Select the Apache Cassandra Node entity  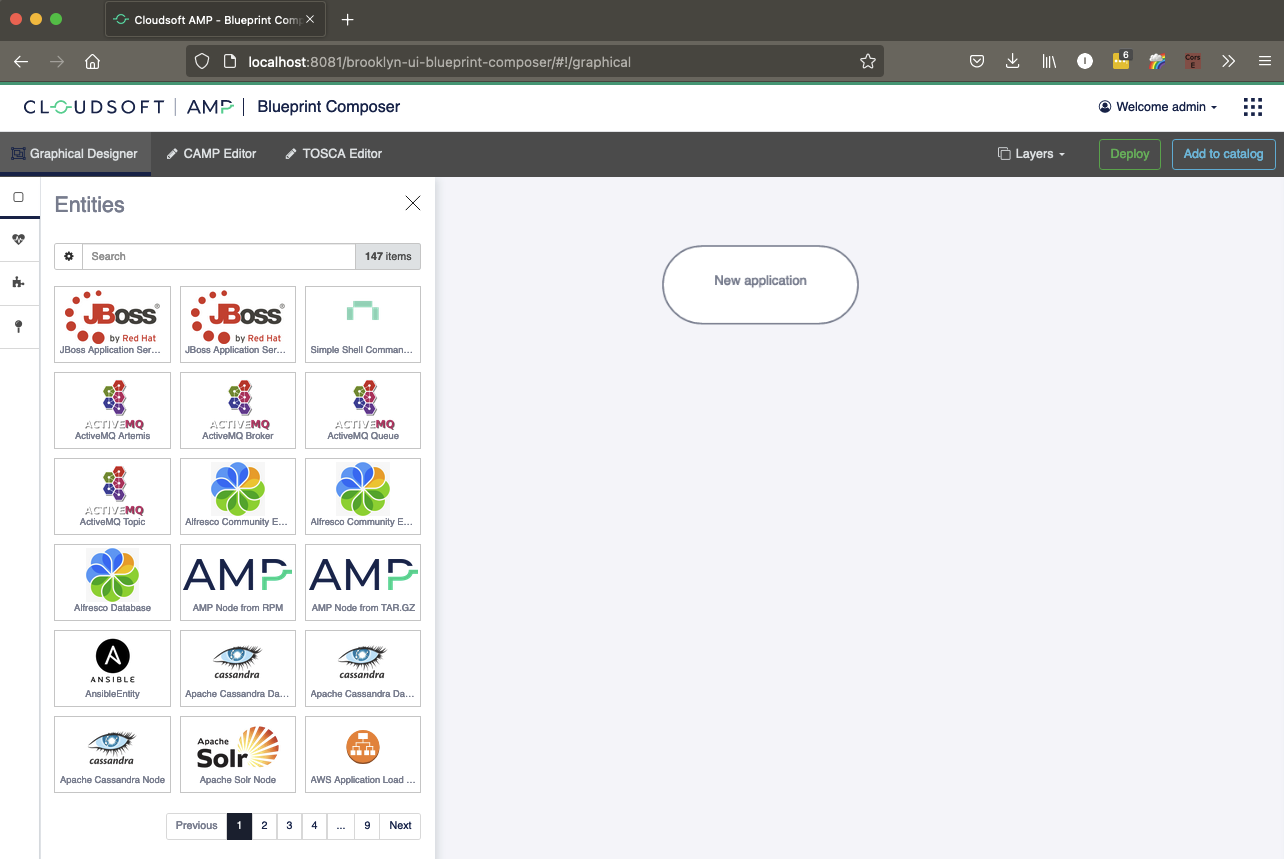tap(113, 754)
